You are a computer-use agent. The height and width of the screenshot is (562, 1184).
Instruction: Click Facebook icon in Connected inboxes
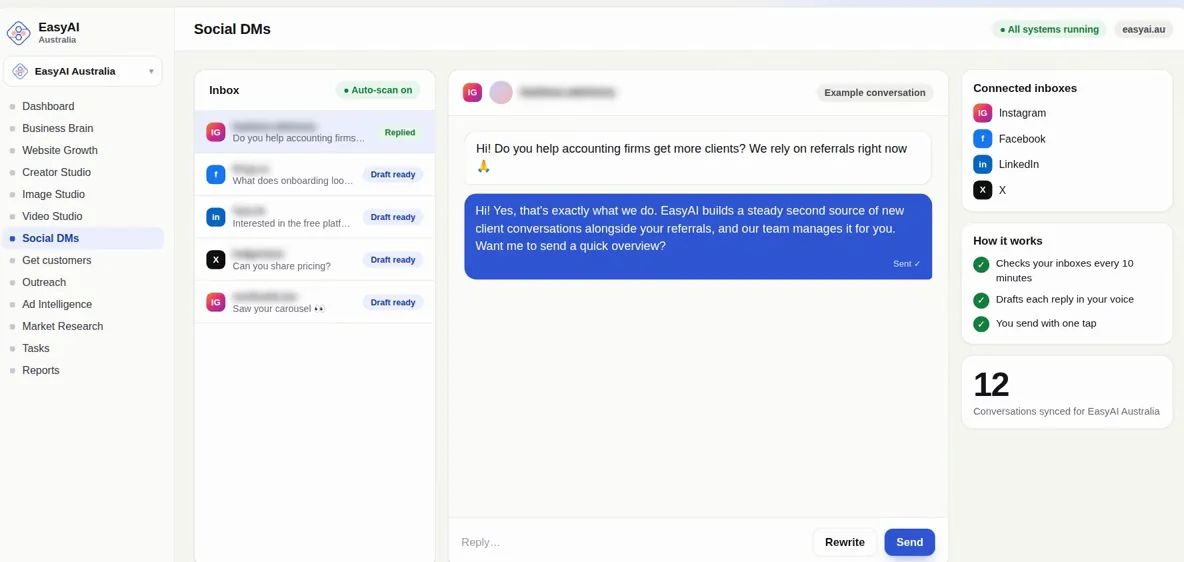click(982, 139)
